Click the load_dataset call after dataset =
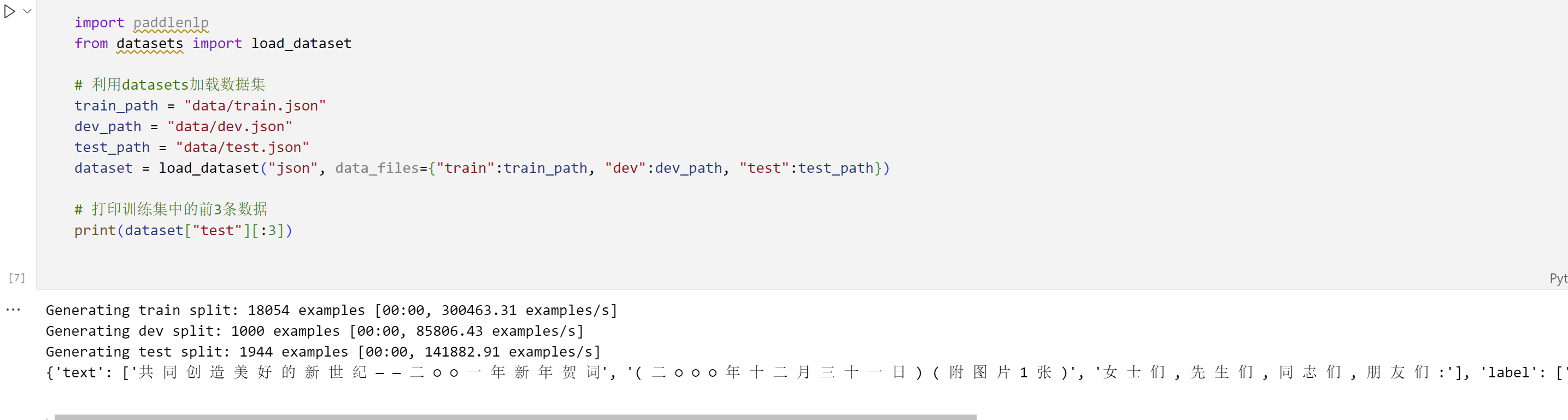The height and width of the screenshot is (420, 1568). pos(209,168)
